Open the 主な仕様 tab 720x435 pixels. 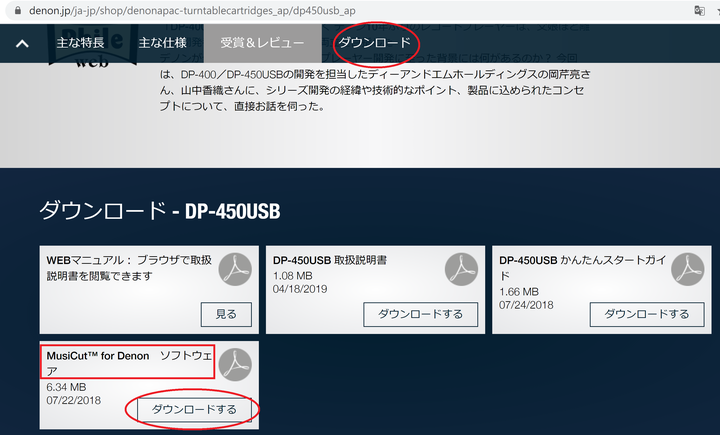[163, 43]
